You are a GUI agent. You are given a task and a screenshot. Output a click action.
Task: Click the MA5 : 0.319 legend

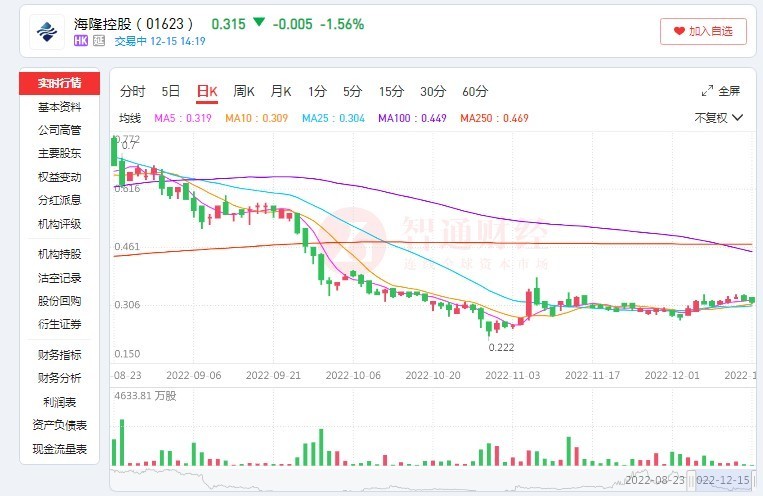183,118
